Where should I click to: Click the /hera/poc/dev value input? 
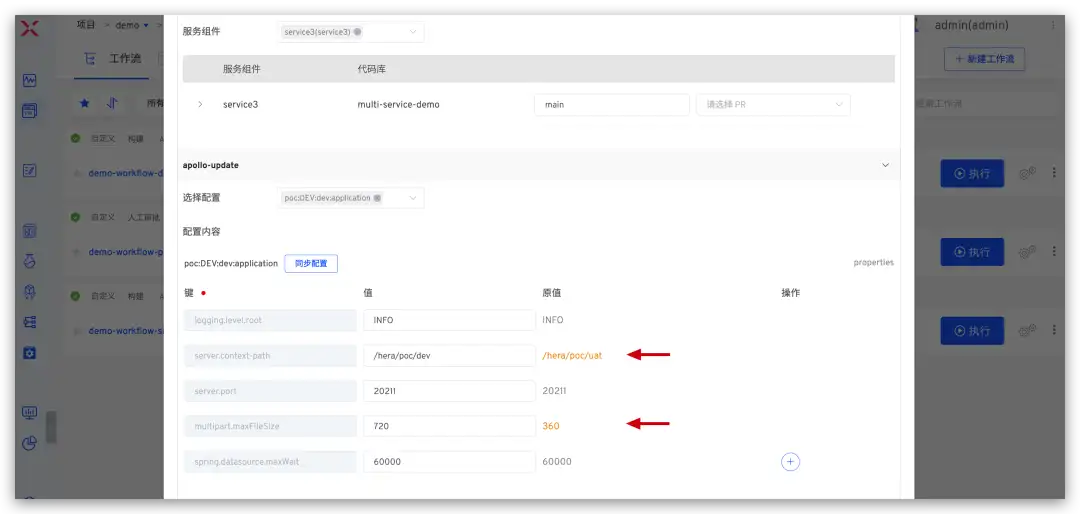coord(449,356)
